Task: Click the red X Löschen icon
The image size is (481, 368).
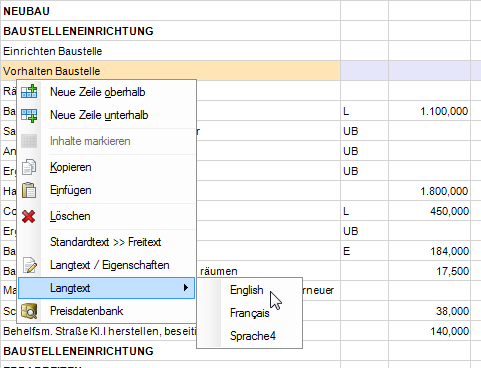Action: pyautogui.click(x=29, y=216)
